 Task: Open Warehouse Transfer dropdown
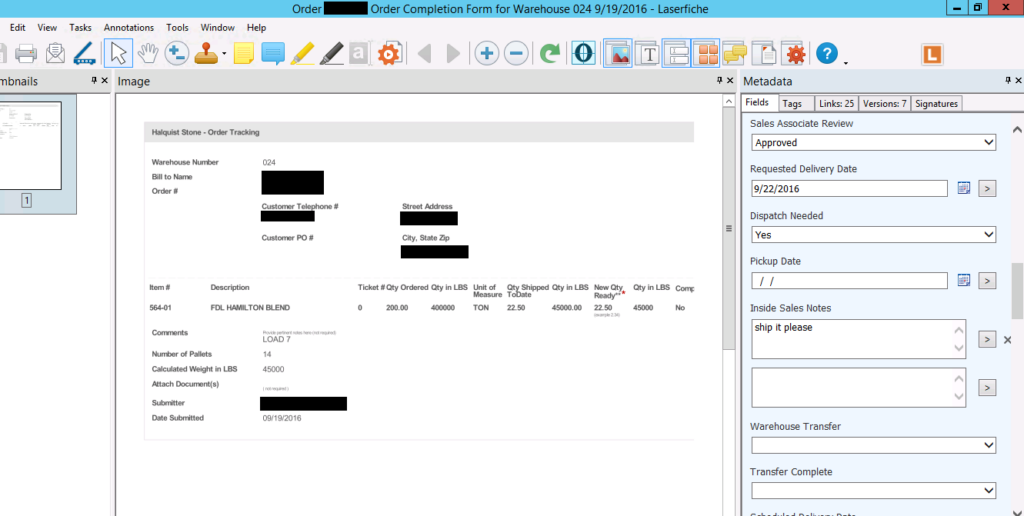pos(873,445)
